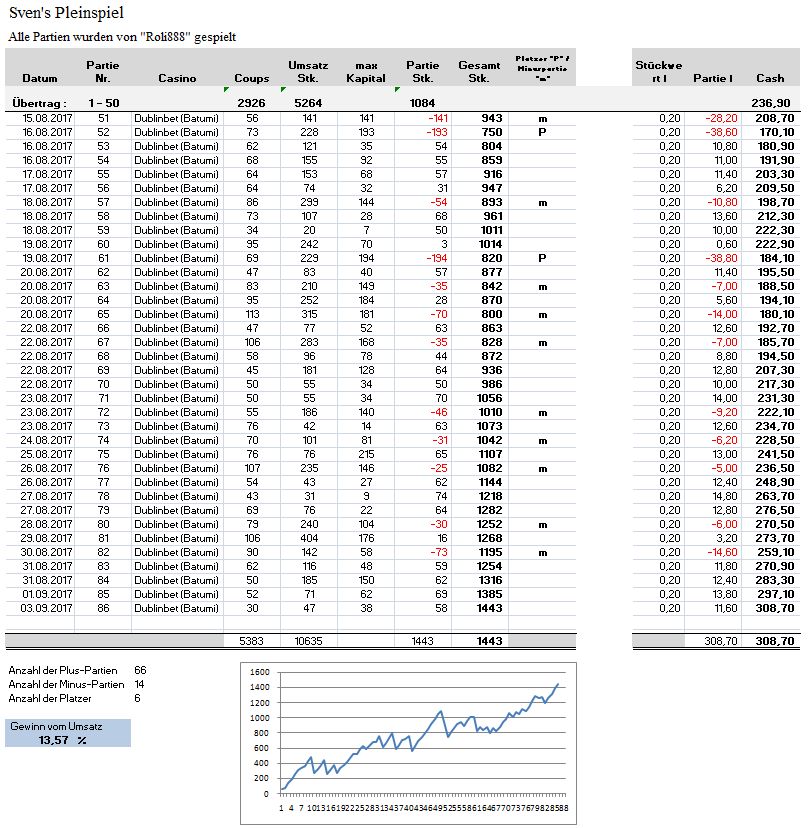Click the P marker in Partie 61 row
This screenshot has width=810, height=828.
[x=541, y=257]
